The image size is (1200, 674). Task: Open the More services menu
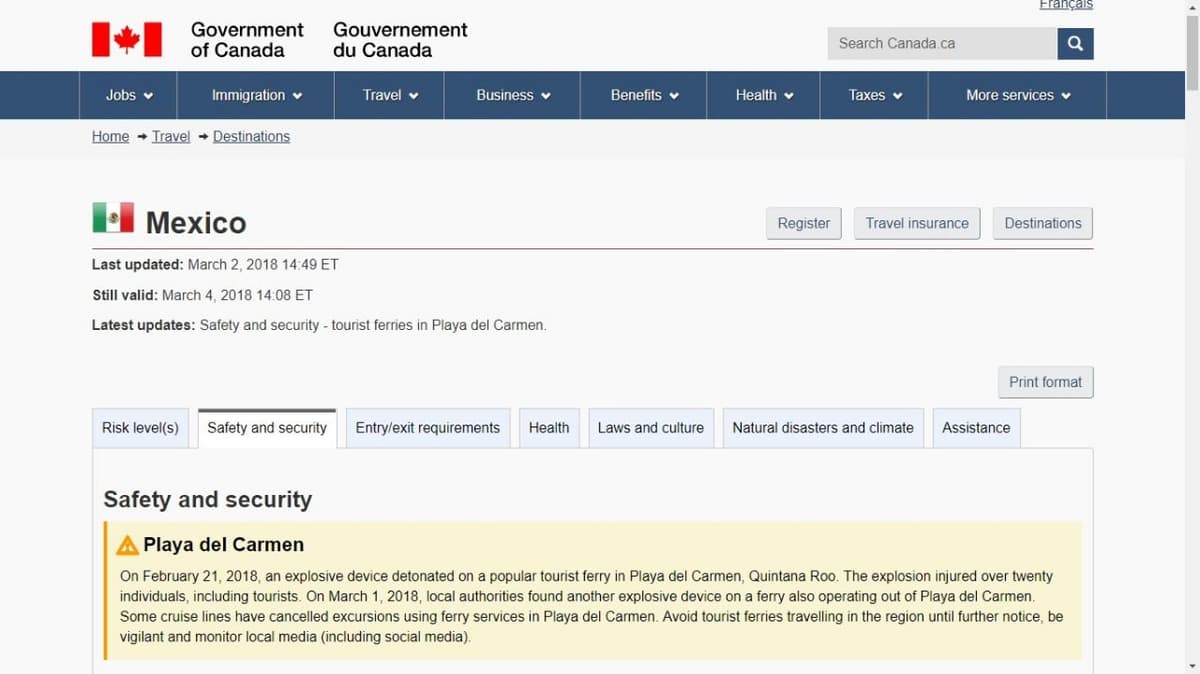[x=1017, y=95]
